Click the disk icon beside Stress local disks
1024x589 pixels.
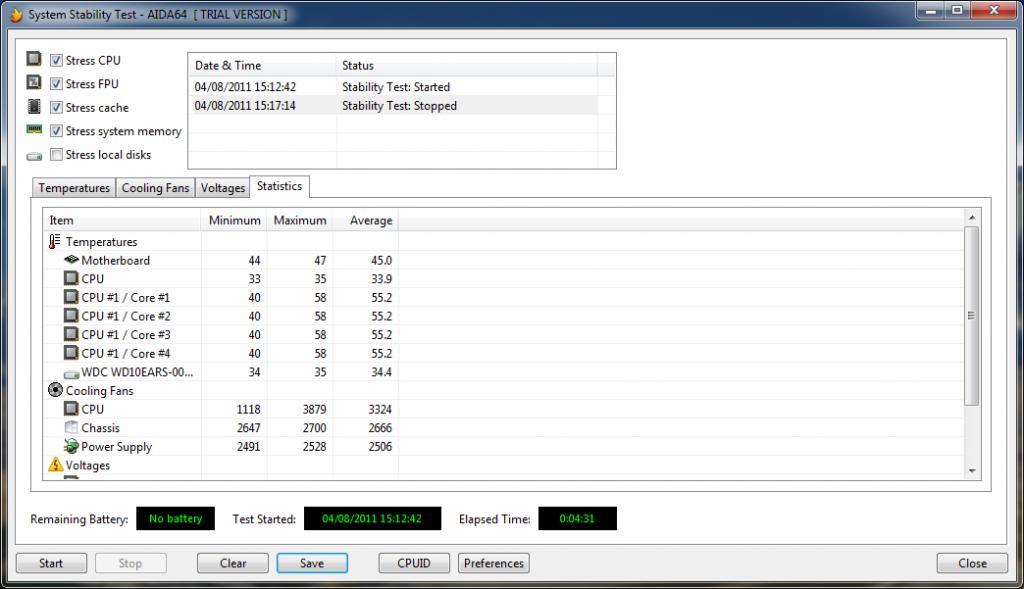[x=34, y=156]
